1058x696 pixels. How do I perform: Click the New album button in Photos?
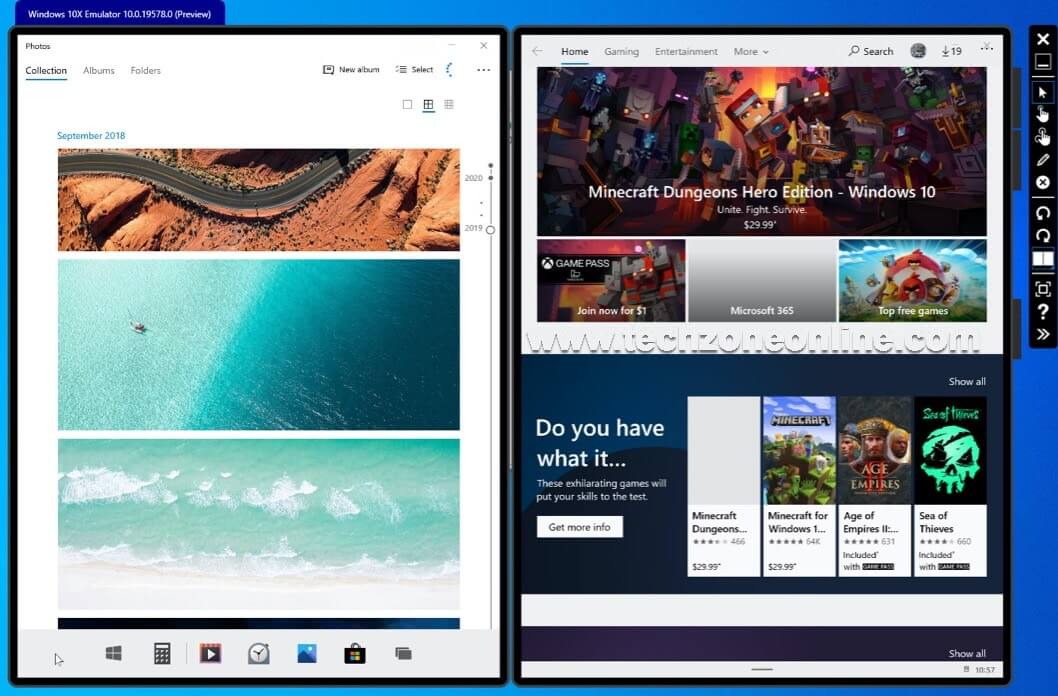(x=352, y=69)
